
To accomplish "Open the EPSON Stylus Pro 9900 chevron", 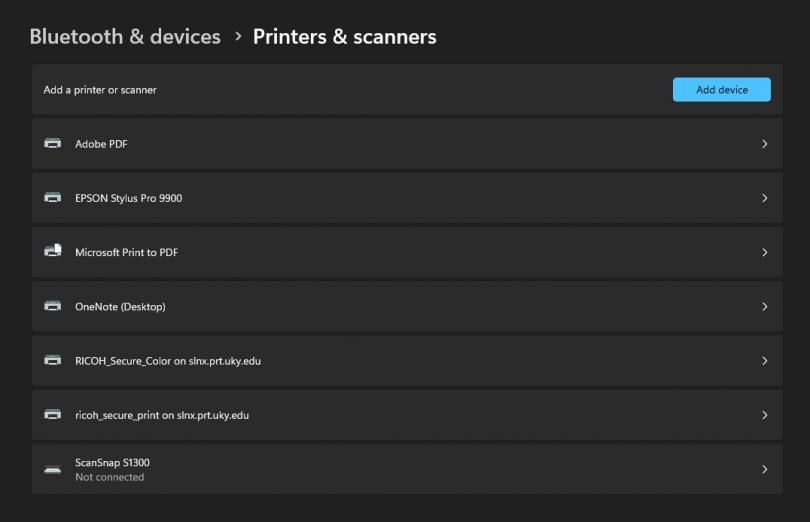I will point(765,198).
